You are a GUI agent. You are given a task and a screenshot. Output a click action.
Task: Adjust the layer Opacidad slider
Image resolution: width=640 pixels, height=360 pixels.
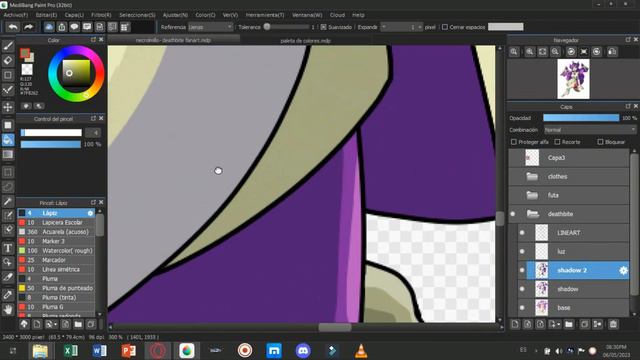(581, 118)
